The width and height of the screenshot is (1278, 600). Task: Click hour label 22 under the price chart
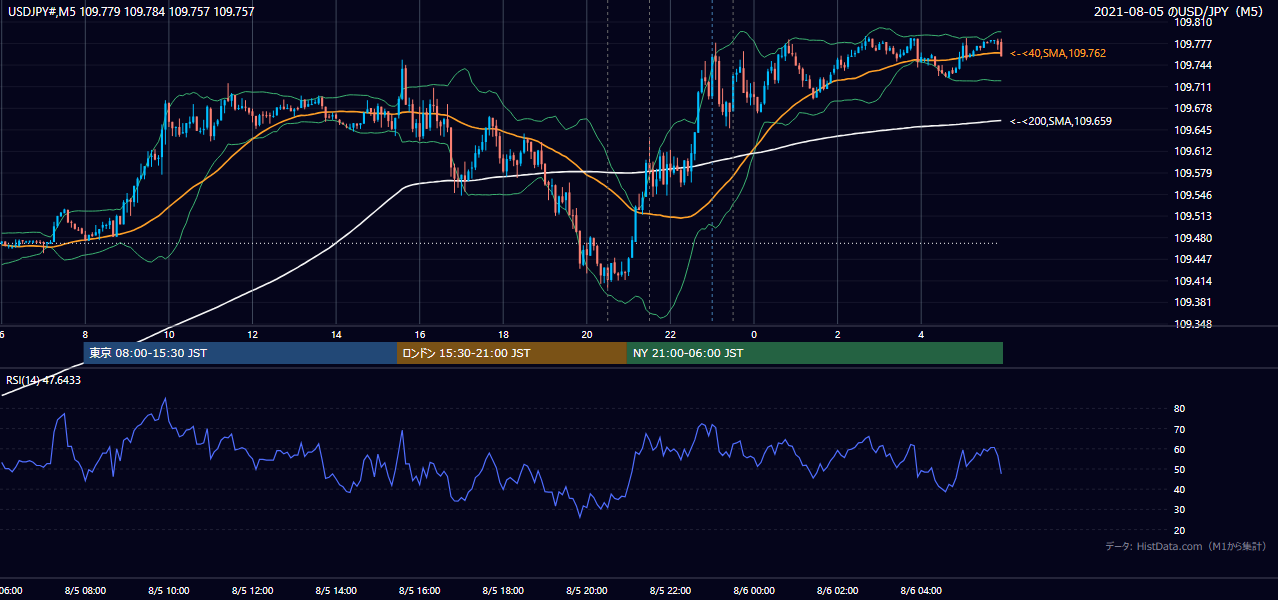click(x=671, y=335)
